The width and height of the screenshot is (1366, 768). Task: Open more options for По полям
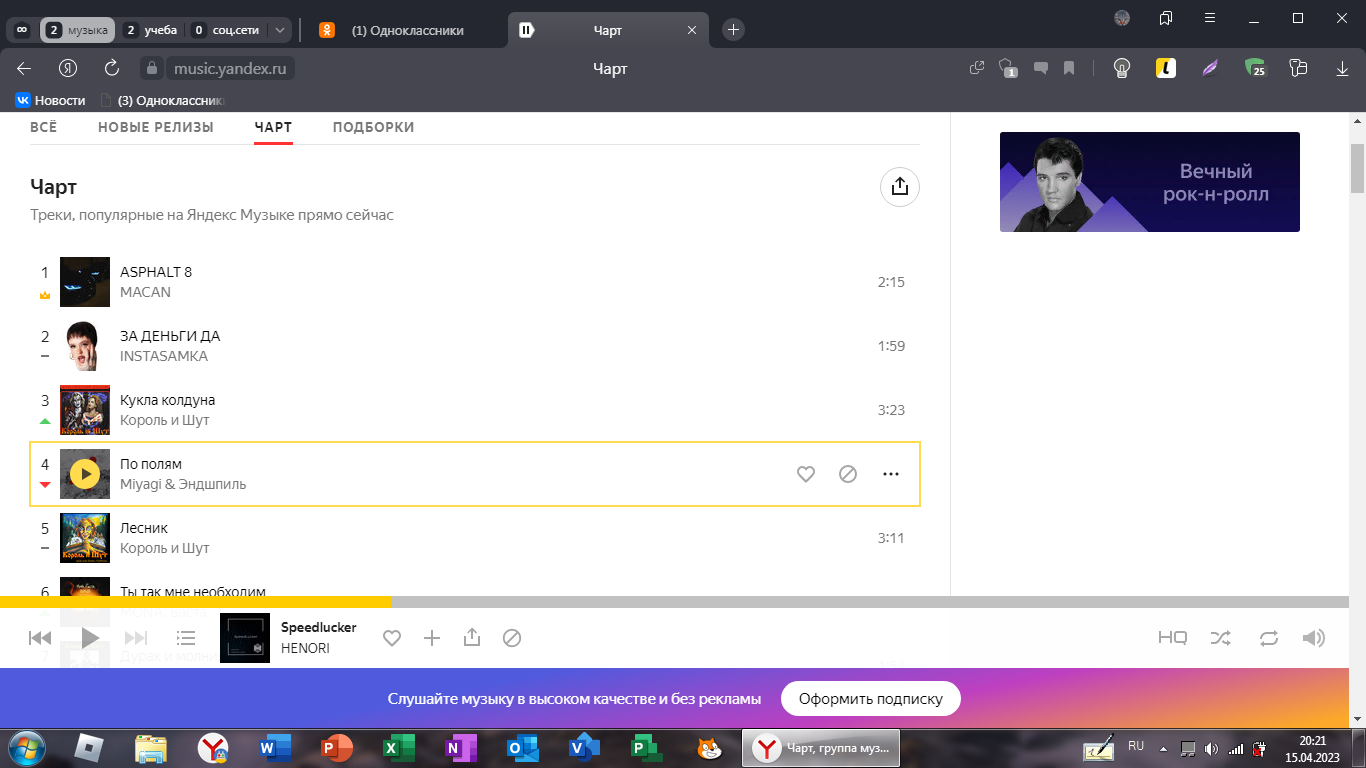pos(891,474)
